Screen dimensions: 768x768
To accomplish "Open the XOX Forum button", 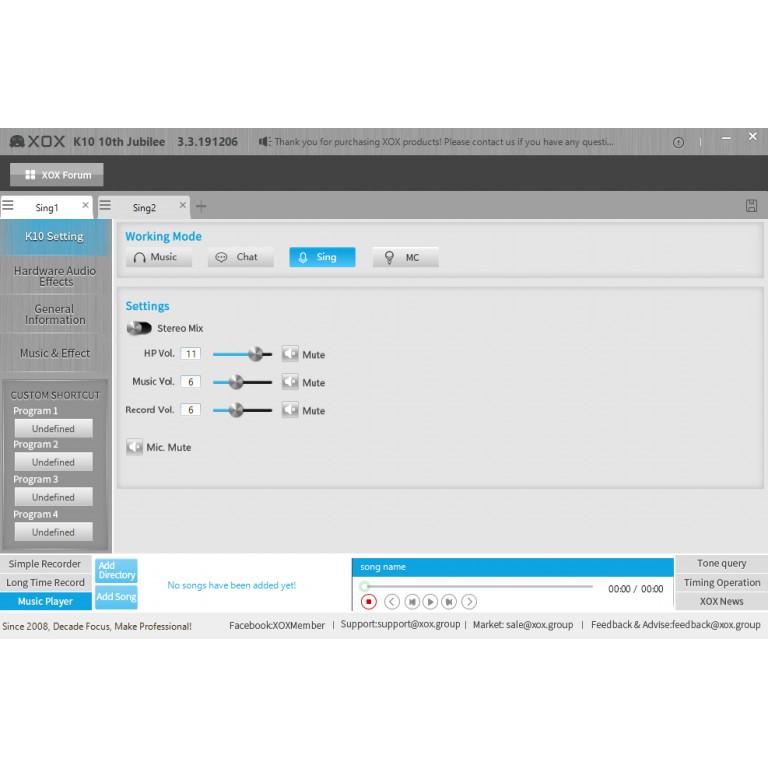I will point(57,175).
